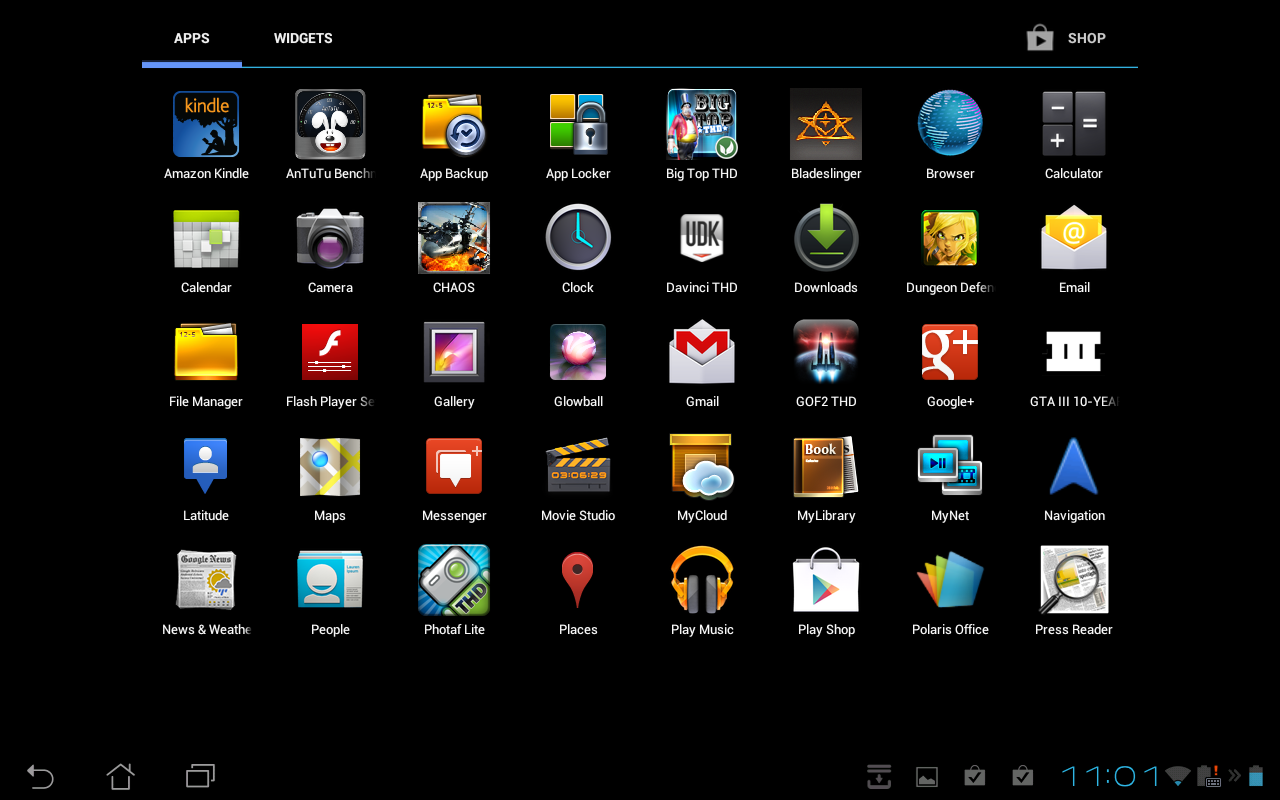The image size is (1280, 800).
Task: Open App Backup
Action: [x=454, y=124]
